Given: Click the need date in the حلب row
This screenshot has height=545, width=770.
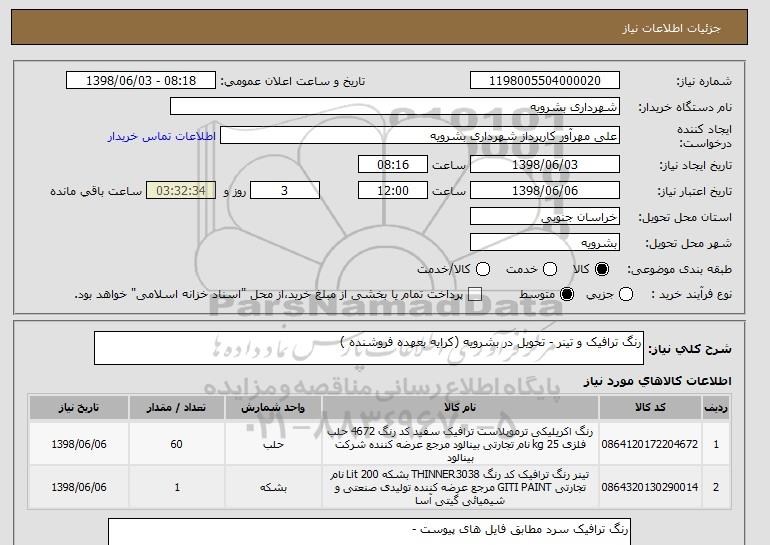Looking at the screenshot, I should 79,444.
